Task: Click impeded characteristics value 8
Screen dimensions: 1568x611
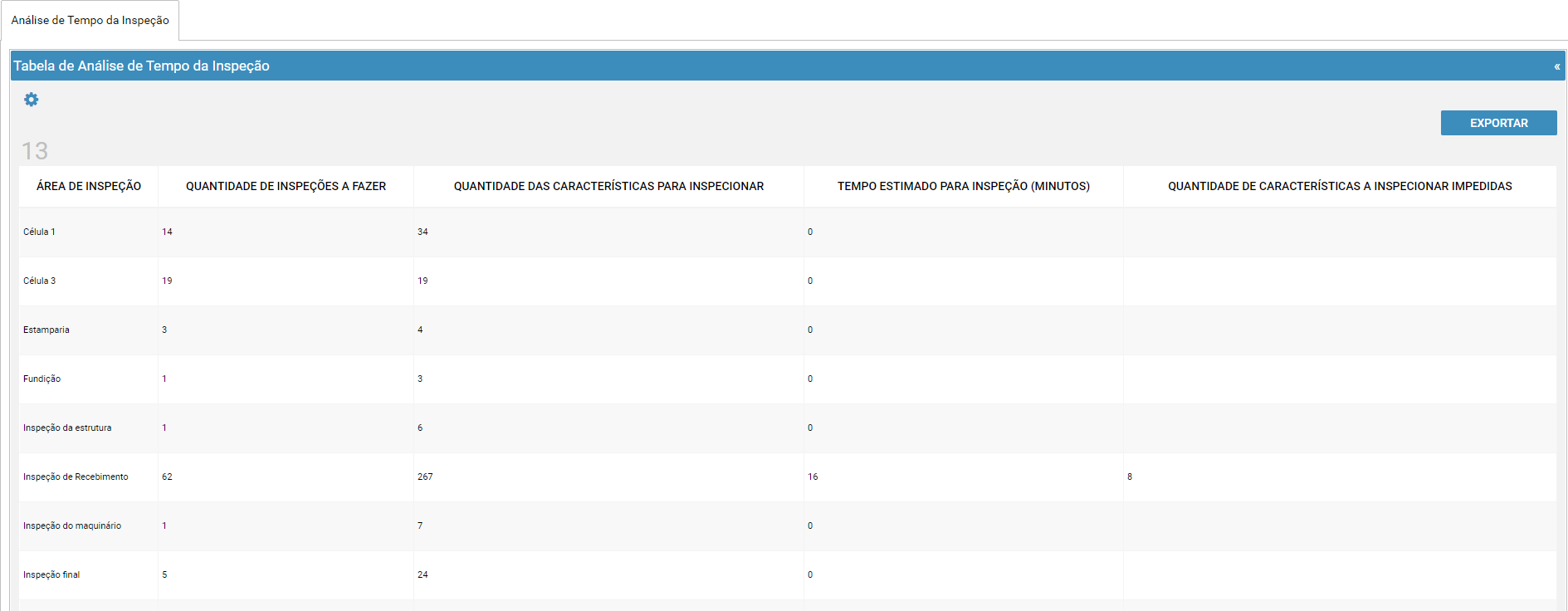Action: coord(1130,477)
